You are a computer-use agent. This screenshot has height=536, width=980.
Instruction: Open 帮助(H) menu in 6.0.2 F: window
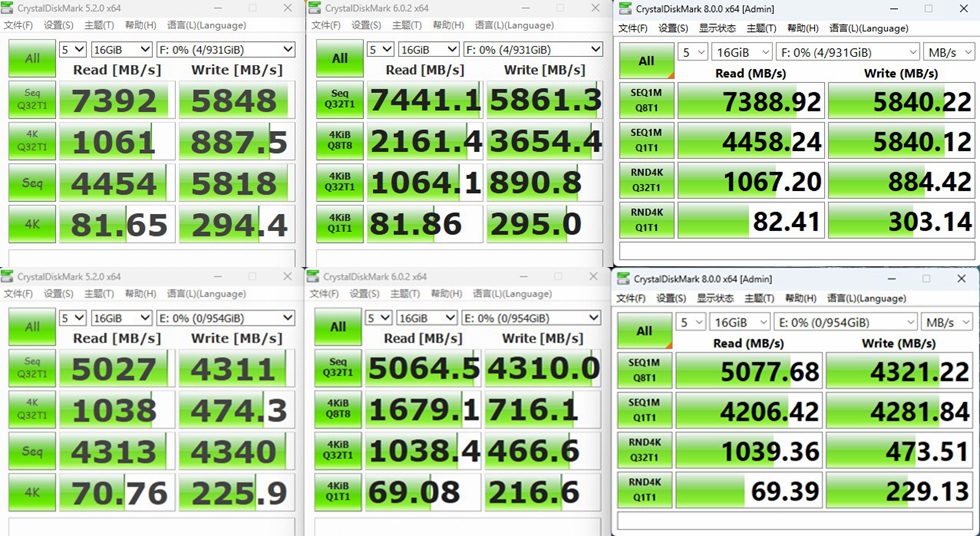pyautogui.click(x=448, y=26)
